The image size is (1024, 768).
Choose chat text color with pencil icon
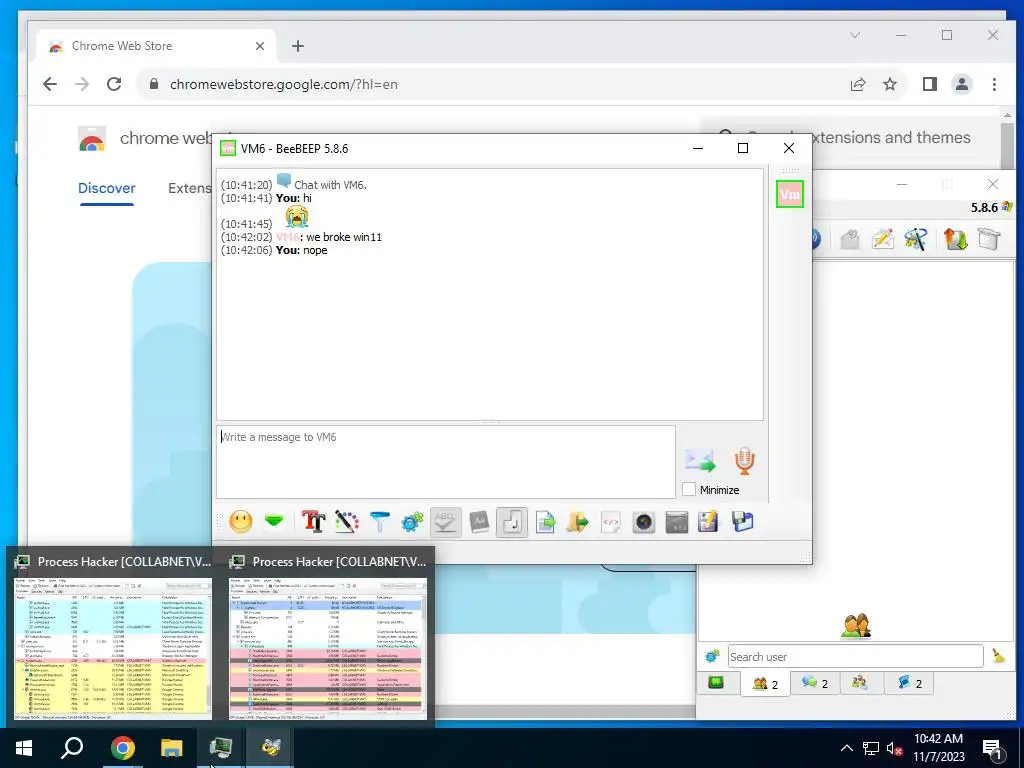(347, 522)
